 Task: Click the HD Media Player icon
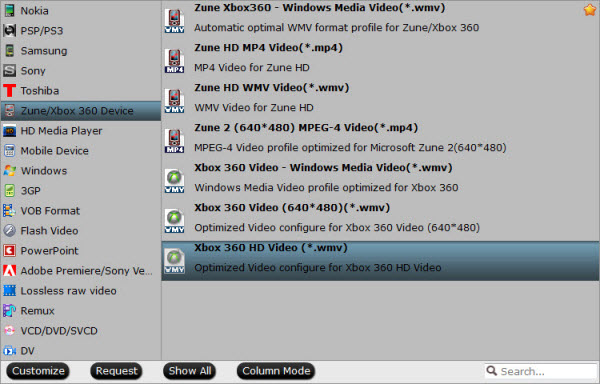[x=9, y=131]
